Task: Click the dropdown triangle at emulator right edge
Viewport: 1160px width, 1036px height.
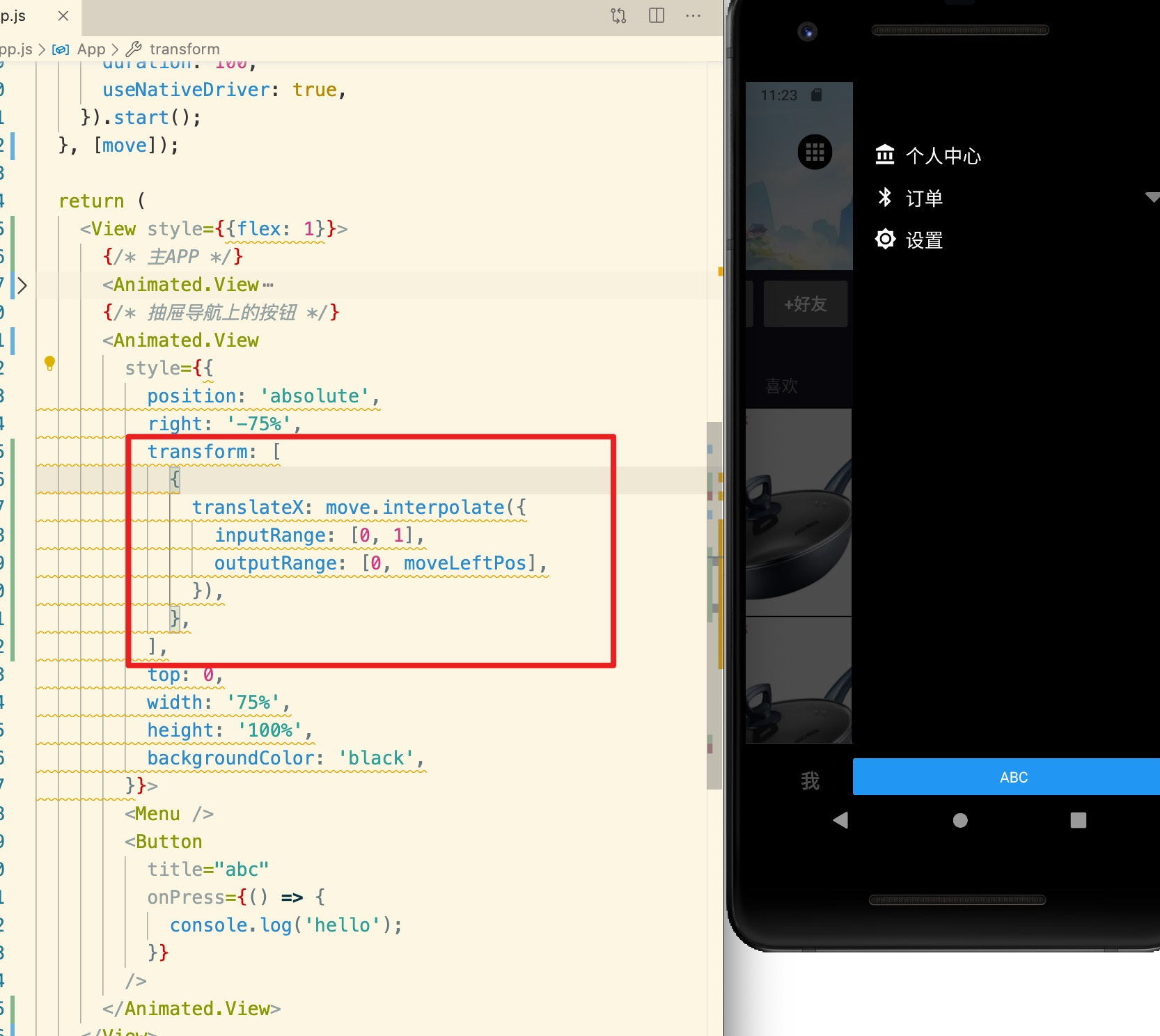Action: click(x=1153, y=197)
